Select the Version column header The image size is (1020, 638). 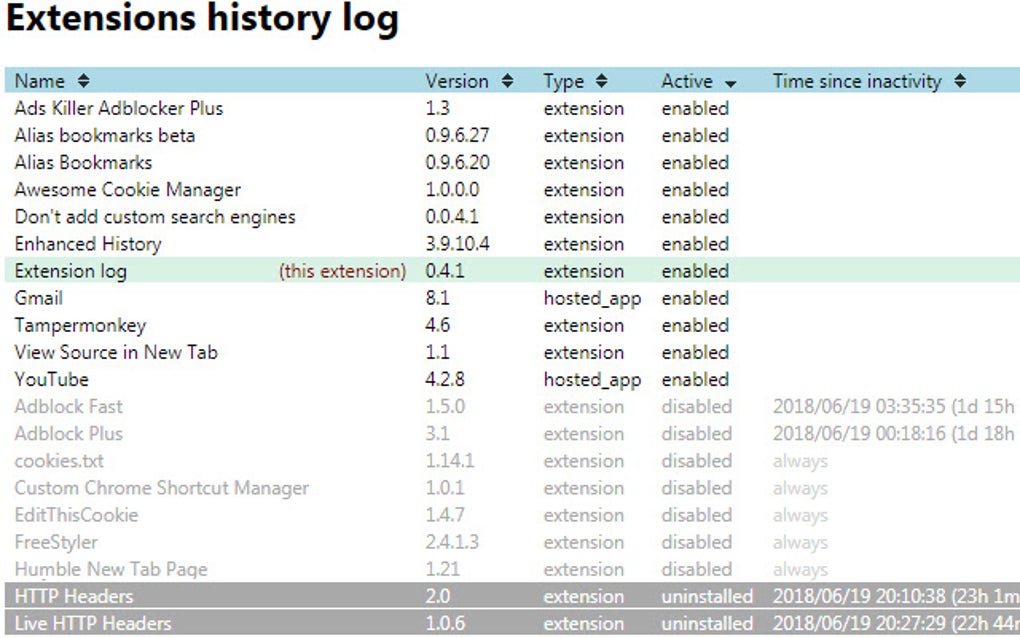(x=457, y=81)
